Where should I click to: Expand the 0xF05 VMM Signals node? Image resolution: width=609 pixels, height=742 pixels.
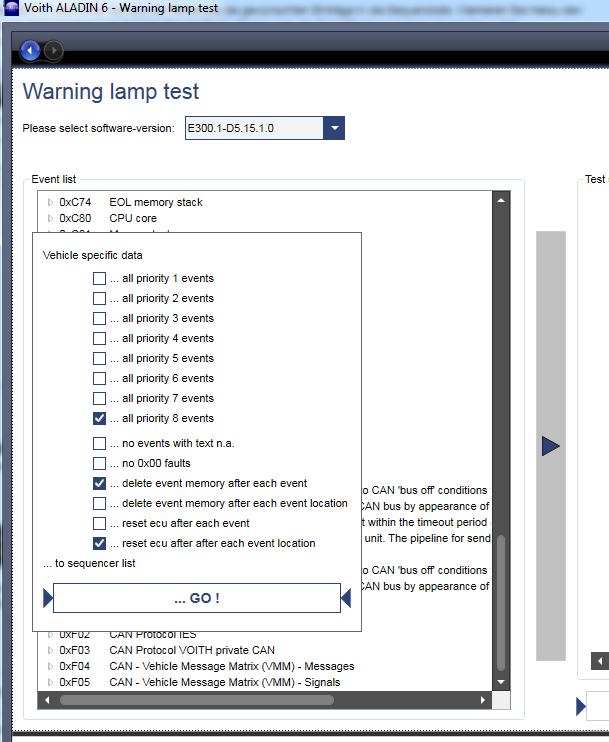click(x=50, y=682)
